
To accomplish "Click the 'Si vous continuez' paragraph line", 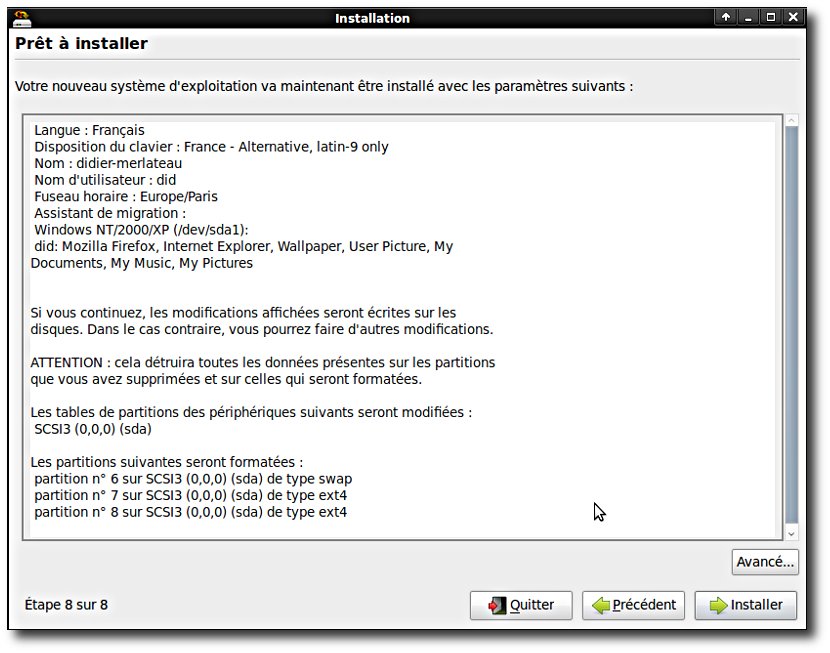I will (243, 313).
